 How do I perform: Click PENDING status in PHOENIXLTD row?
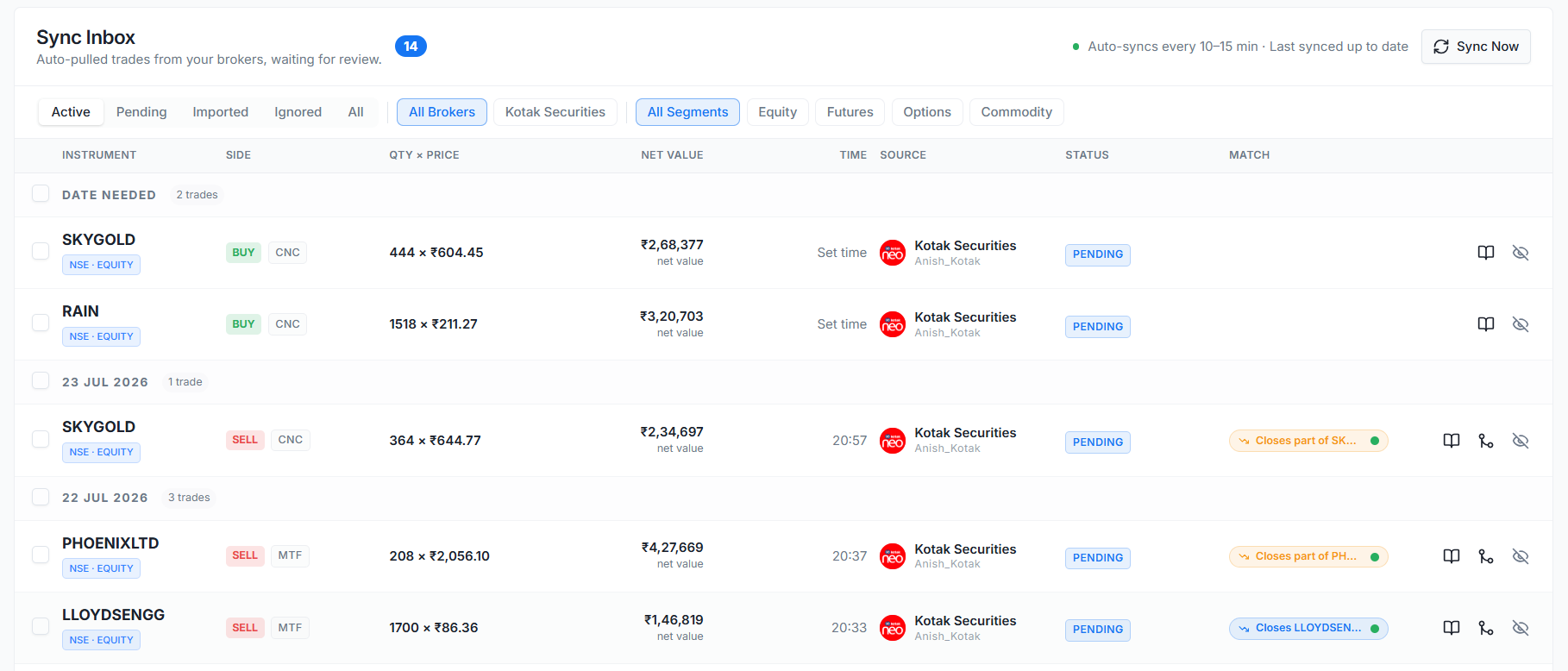pos(1098,558)
